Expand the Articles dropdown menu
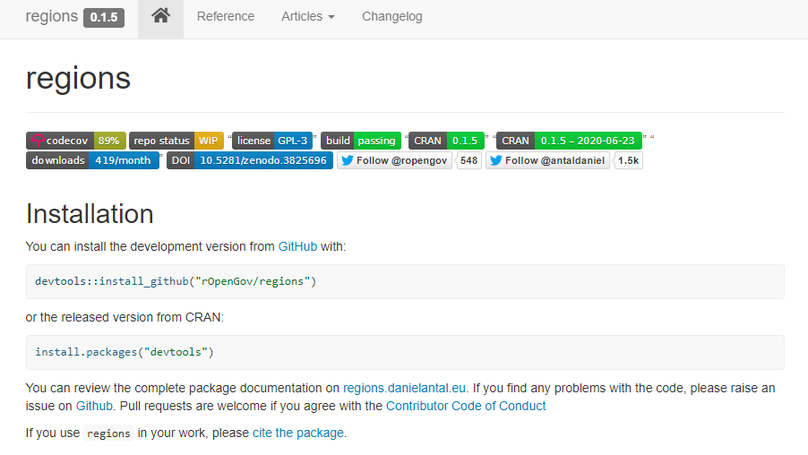This screenshot has height=455, width=808. click(308, 17)
